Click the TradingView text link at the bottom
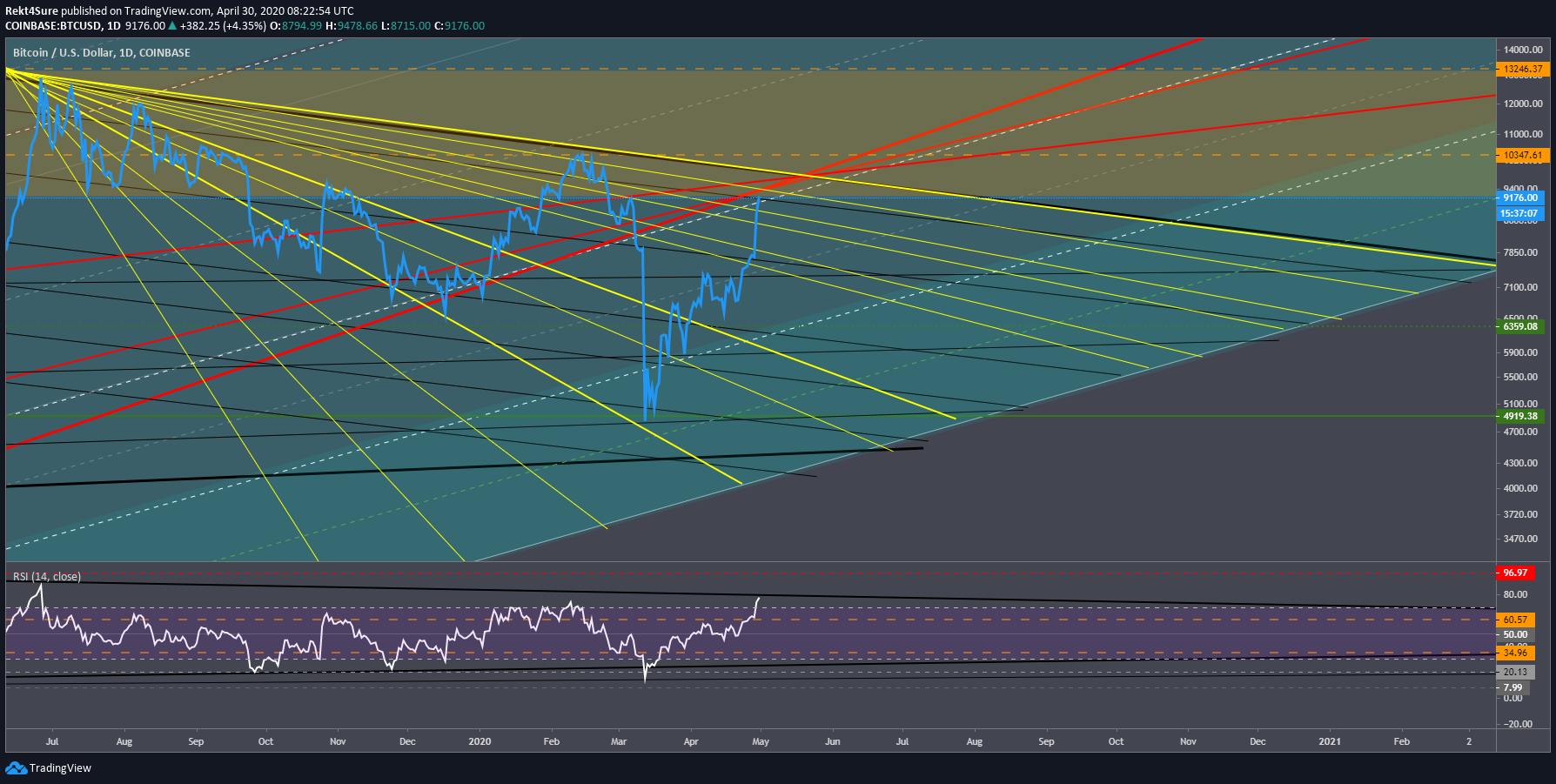Viewport: 1556px width, 784px height. click(x=60, y=767)
